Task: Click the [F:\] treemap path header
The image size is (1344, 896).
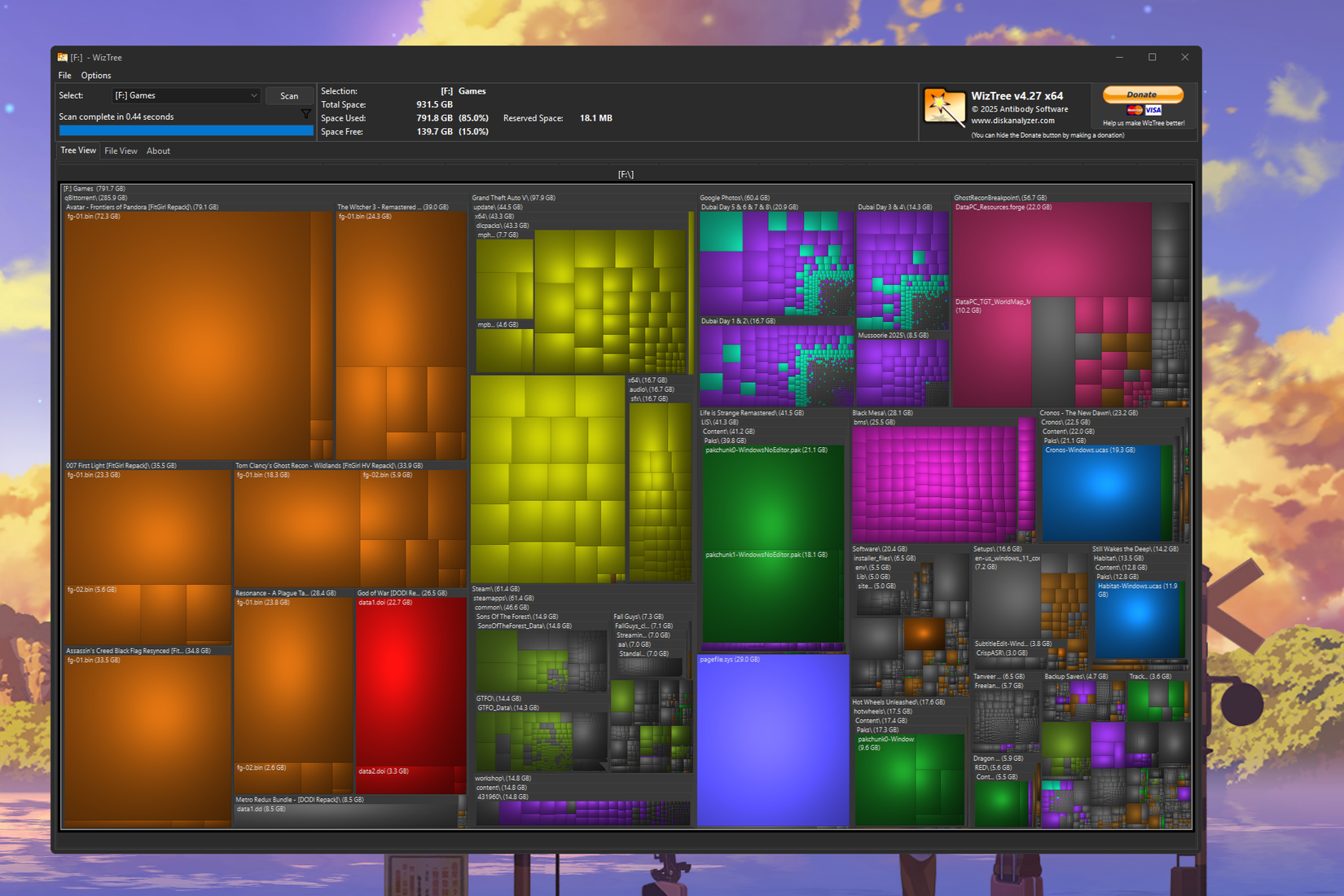Action: click(626, 174)
